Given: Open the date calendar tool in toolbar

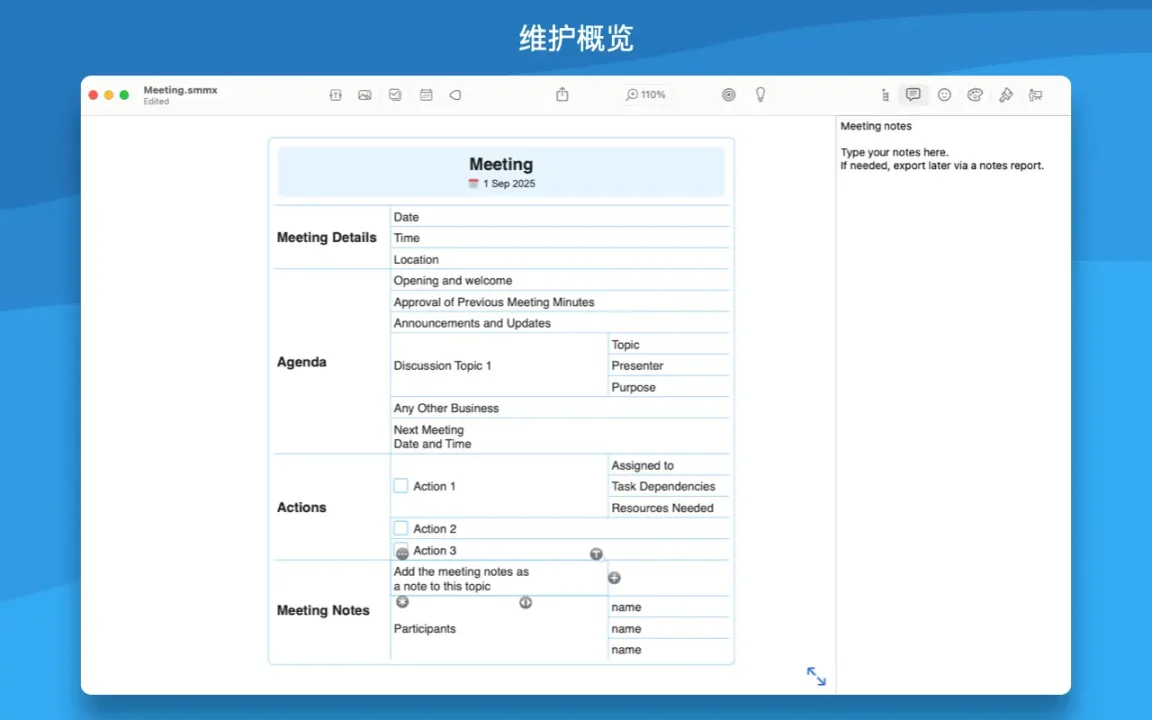Looking at the screenshot, I should (x=426, y=95).
